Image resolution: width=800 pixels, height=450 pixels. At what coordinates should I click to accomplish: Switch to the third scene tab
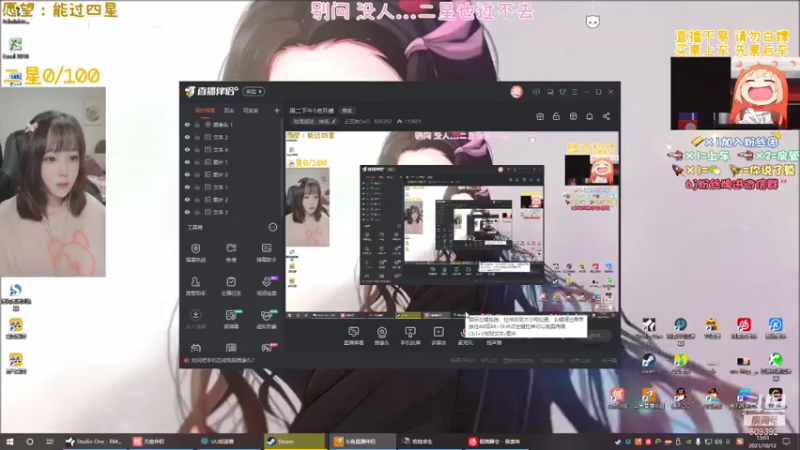(251, 110)
